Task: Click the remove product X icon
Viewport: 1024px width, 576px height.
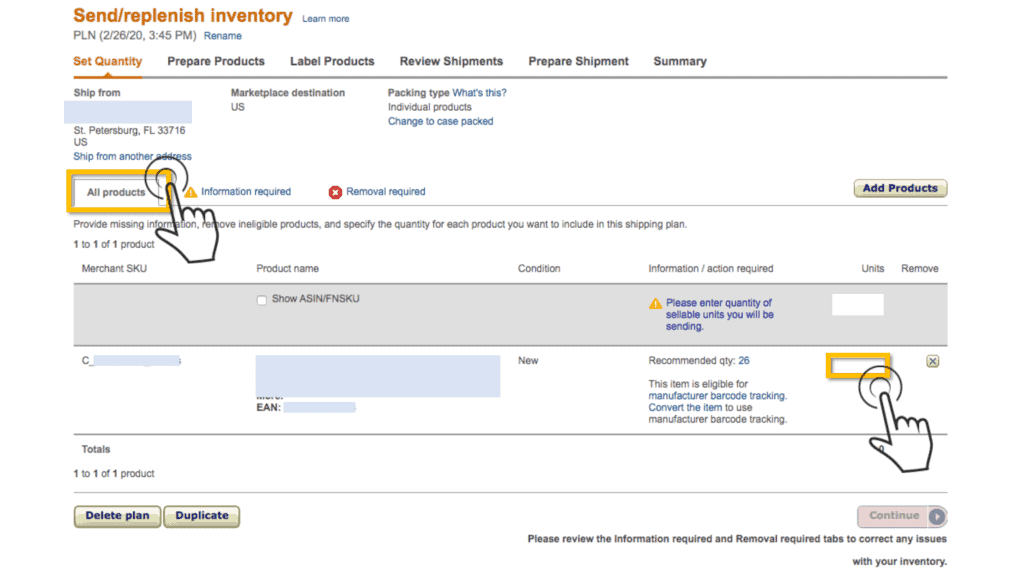Action: pyautogui.click(x=932, y=361)
